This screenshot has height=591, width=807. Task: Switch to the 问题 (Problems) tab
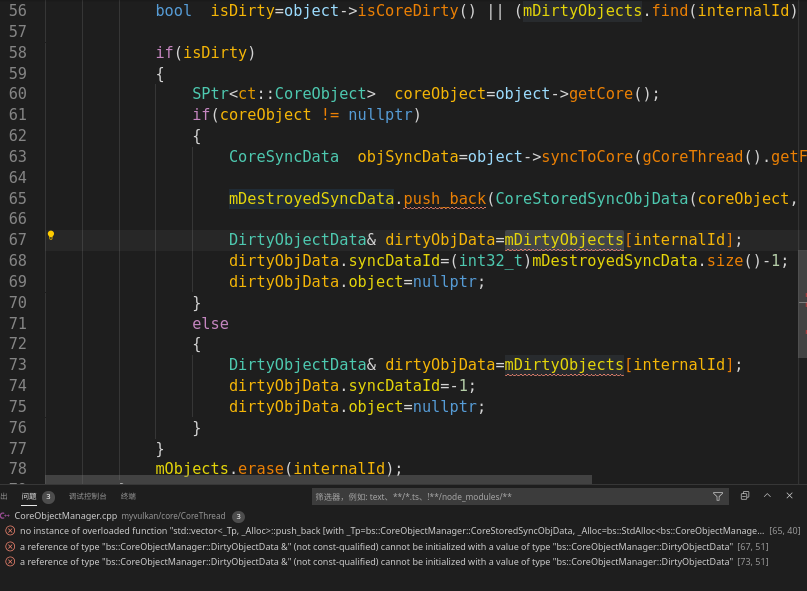pyautogui.click(x=29, y=496)
